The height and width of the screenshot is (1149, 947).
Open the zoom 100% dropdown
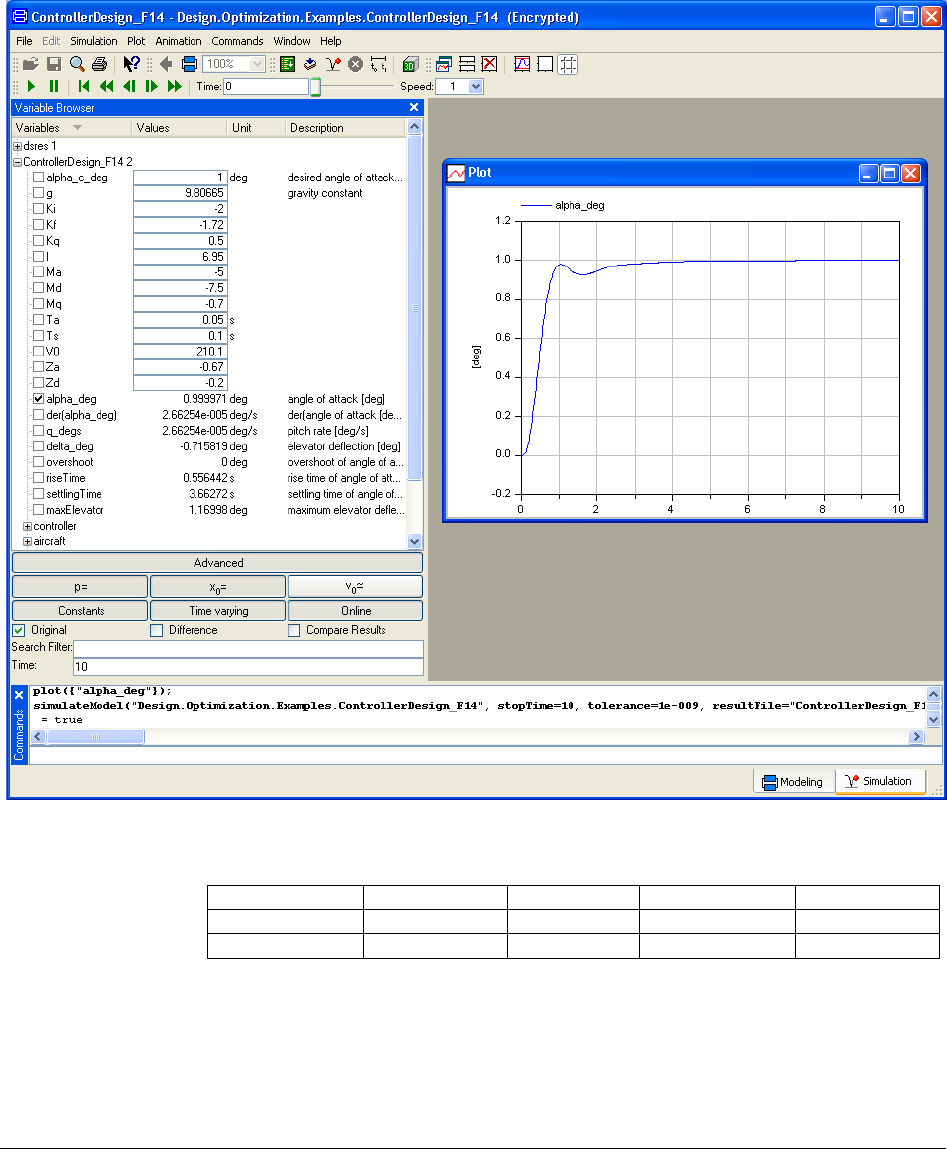click(x=257, y=64)
